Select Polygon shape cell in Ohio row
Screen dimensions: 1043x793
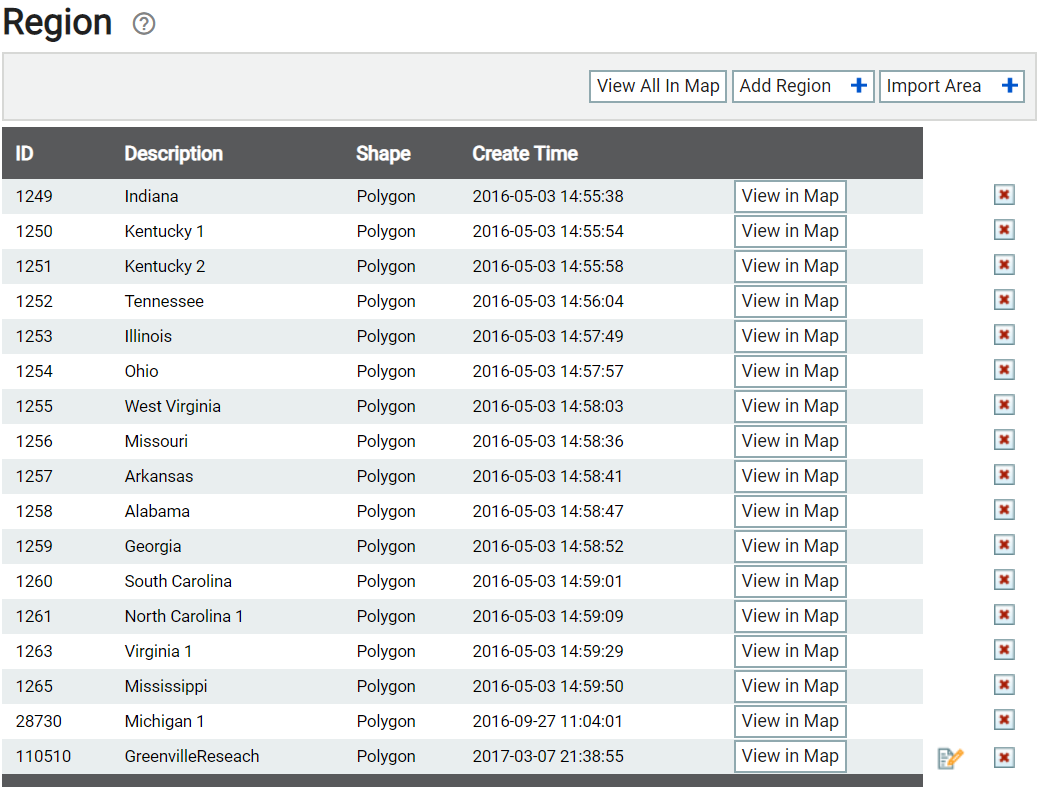click(386, 372)
